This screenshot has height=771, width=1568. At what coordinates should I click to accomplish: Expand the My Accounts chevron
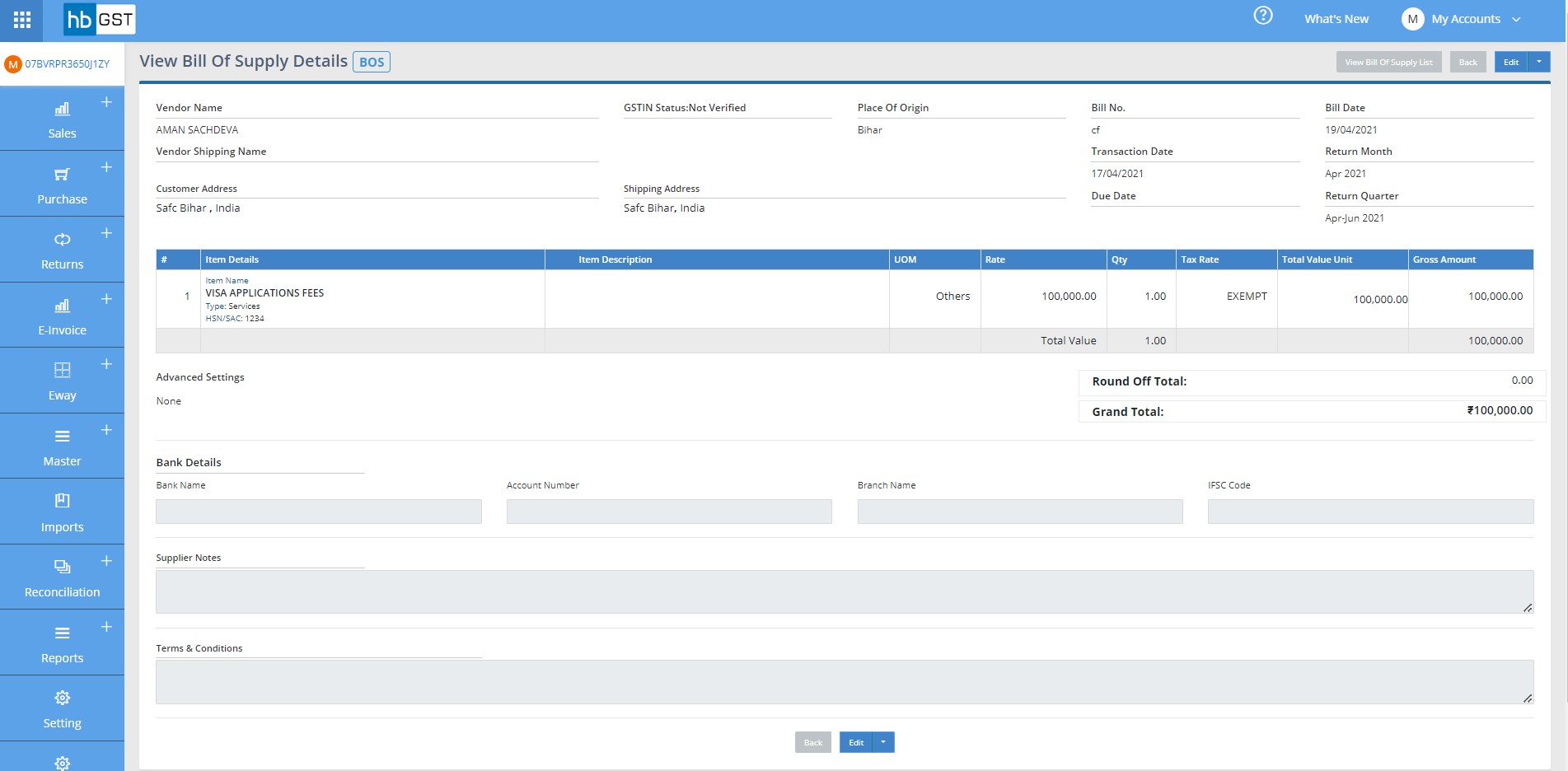pyautogui.click(x=1516, y=20)
